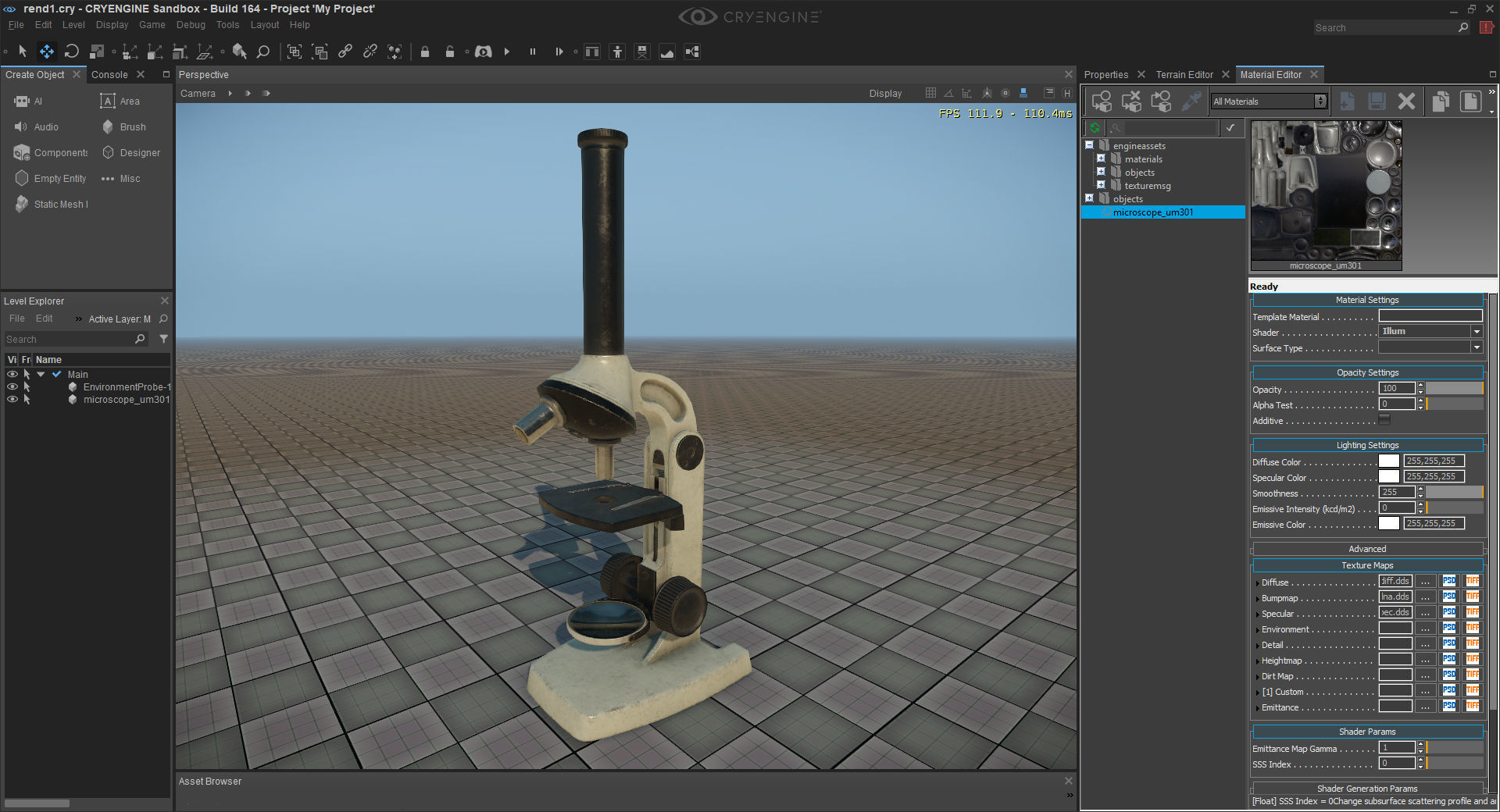The width and height of the screenshot is (1500, 812).
Task: Toggle the Additive checkbox
Action: (1384, 420)
